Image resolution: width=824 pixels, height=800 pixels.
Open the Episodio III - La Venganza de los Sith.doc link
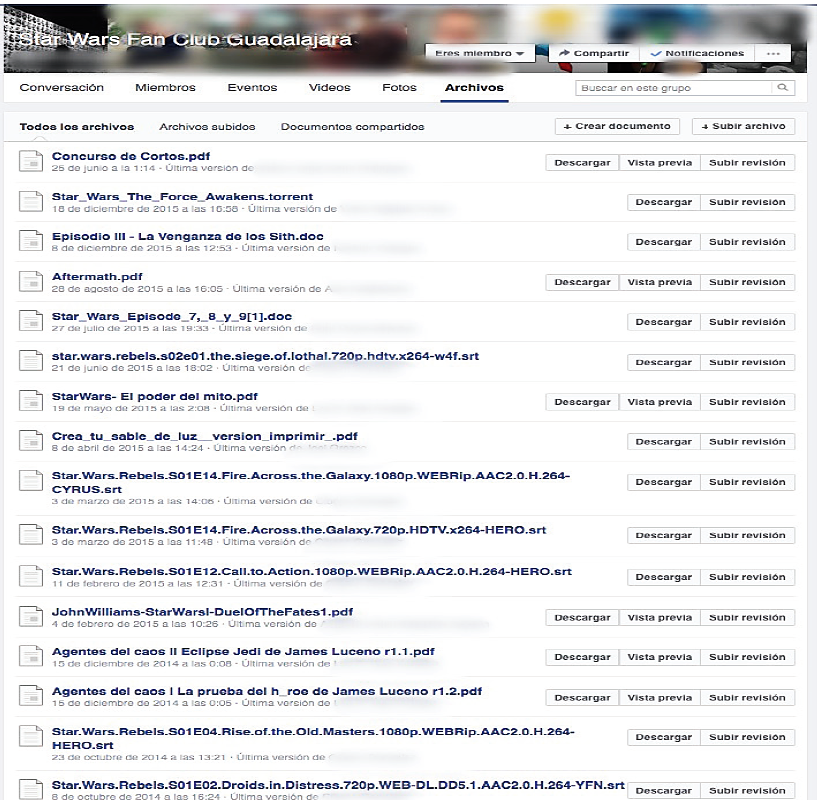pyautogui.click(x=187, y=237)
